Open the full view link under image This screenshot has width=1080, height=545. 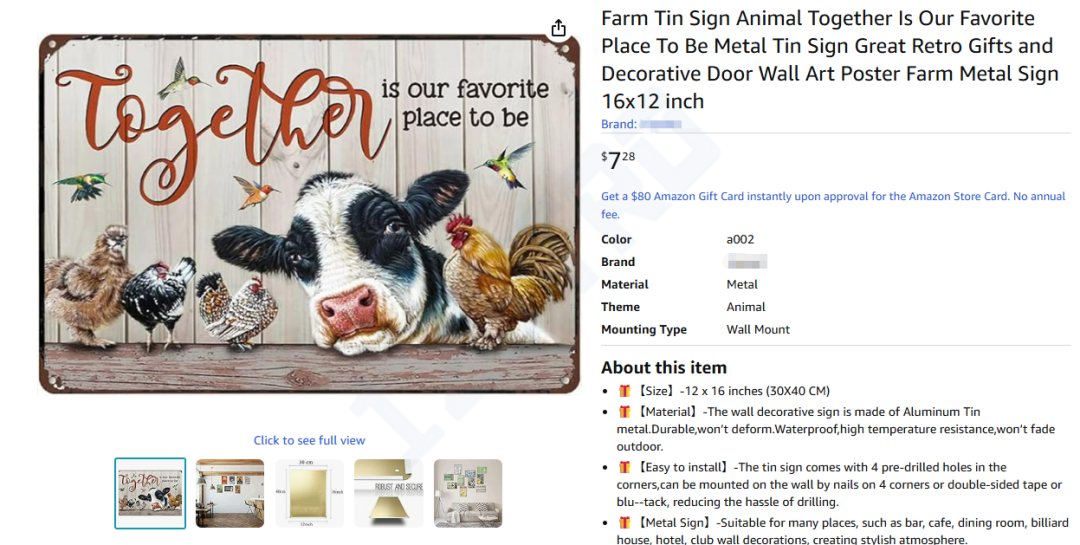309,440
